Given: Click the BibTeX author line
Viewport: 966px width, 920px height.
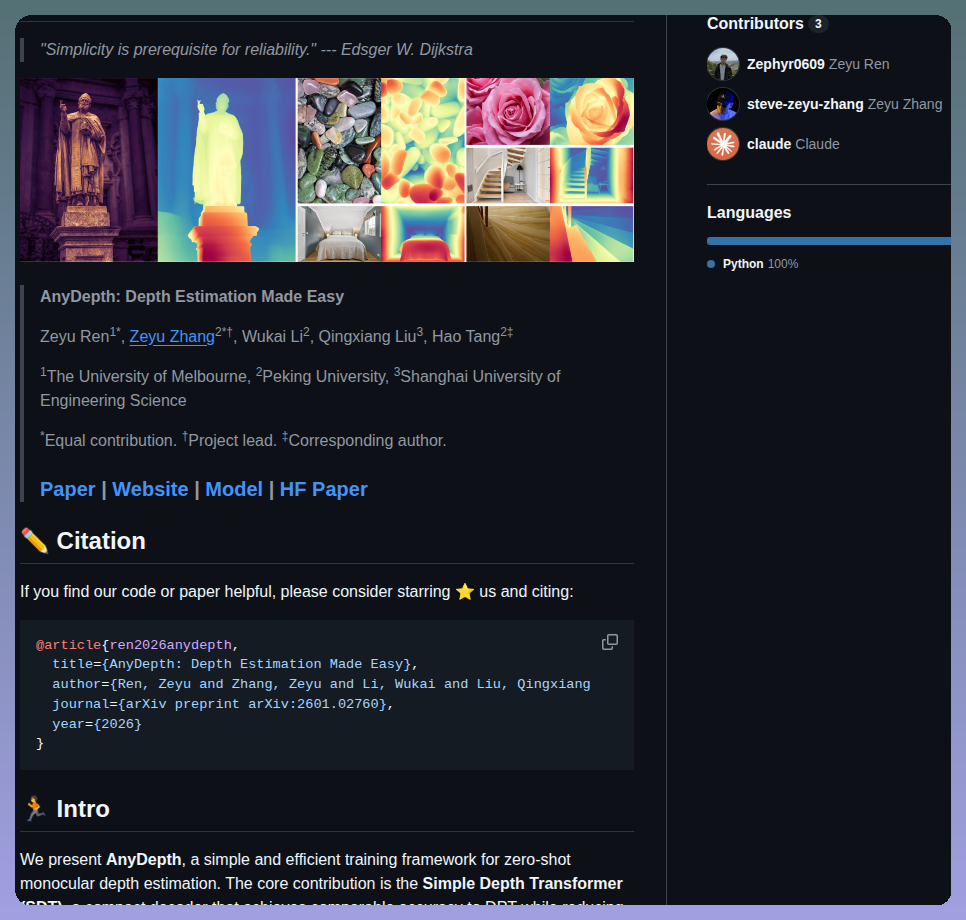Looking at the screenshot, I should (x=321, y=684).
